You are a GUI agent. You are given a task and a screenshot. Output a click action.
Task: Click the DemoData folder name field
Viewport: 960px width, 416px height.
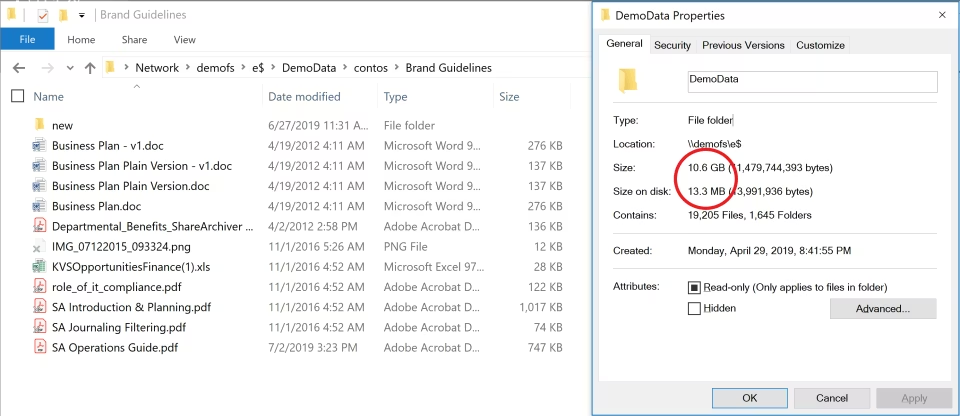(811, 82)
